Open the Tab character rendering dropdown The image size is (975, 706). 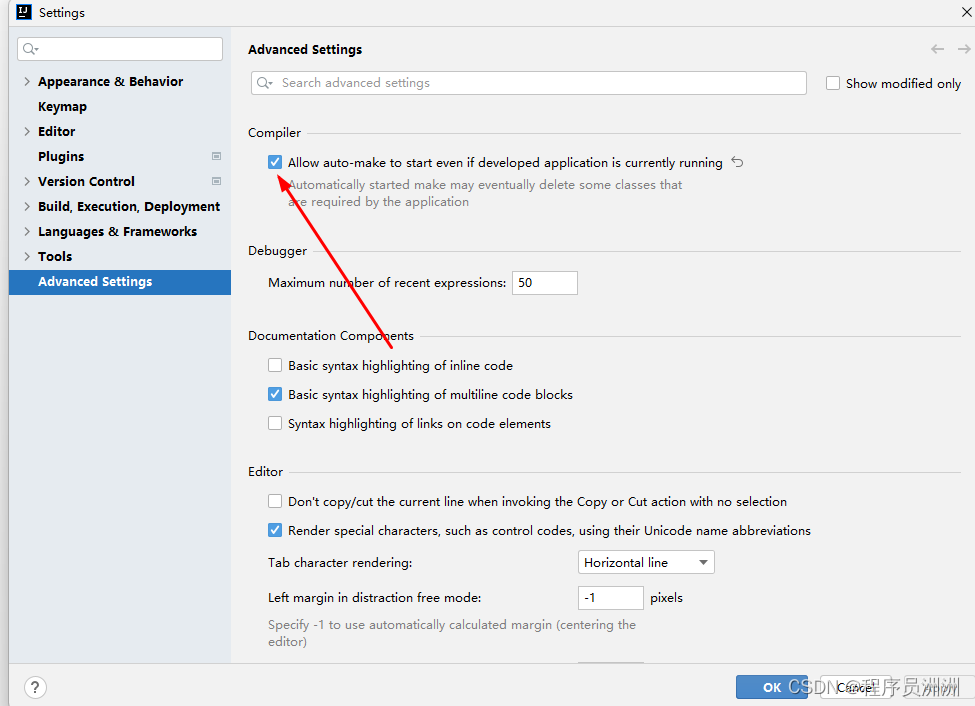(646, 563)
